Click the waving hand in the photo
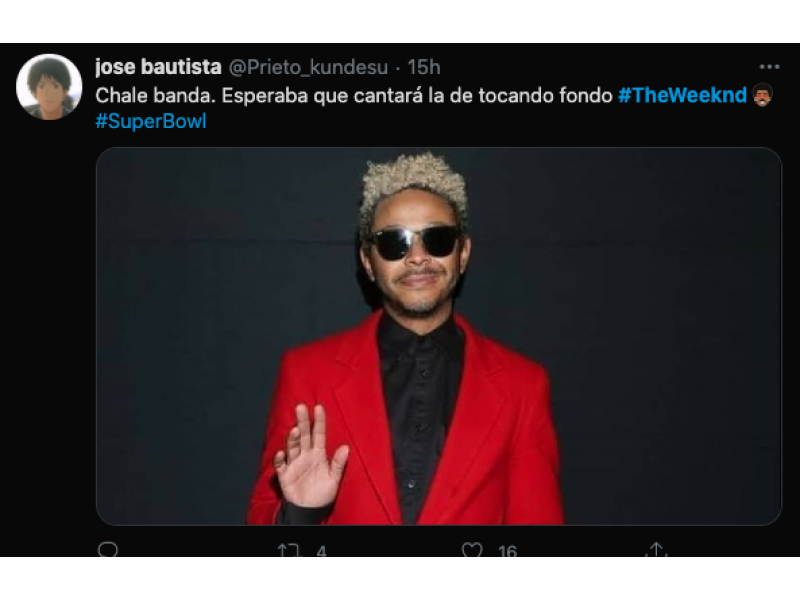 [x=309, y=456]
